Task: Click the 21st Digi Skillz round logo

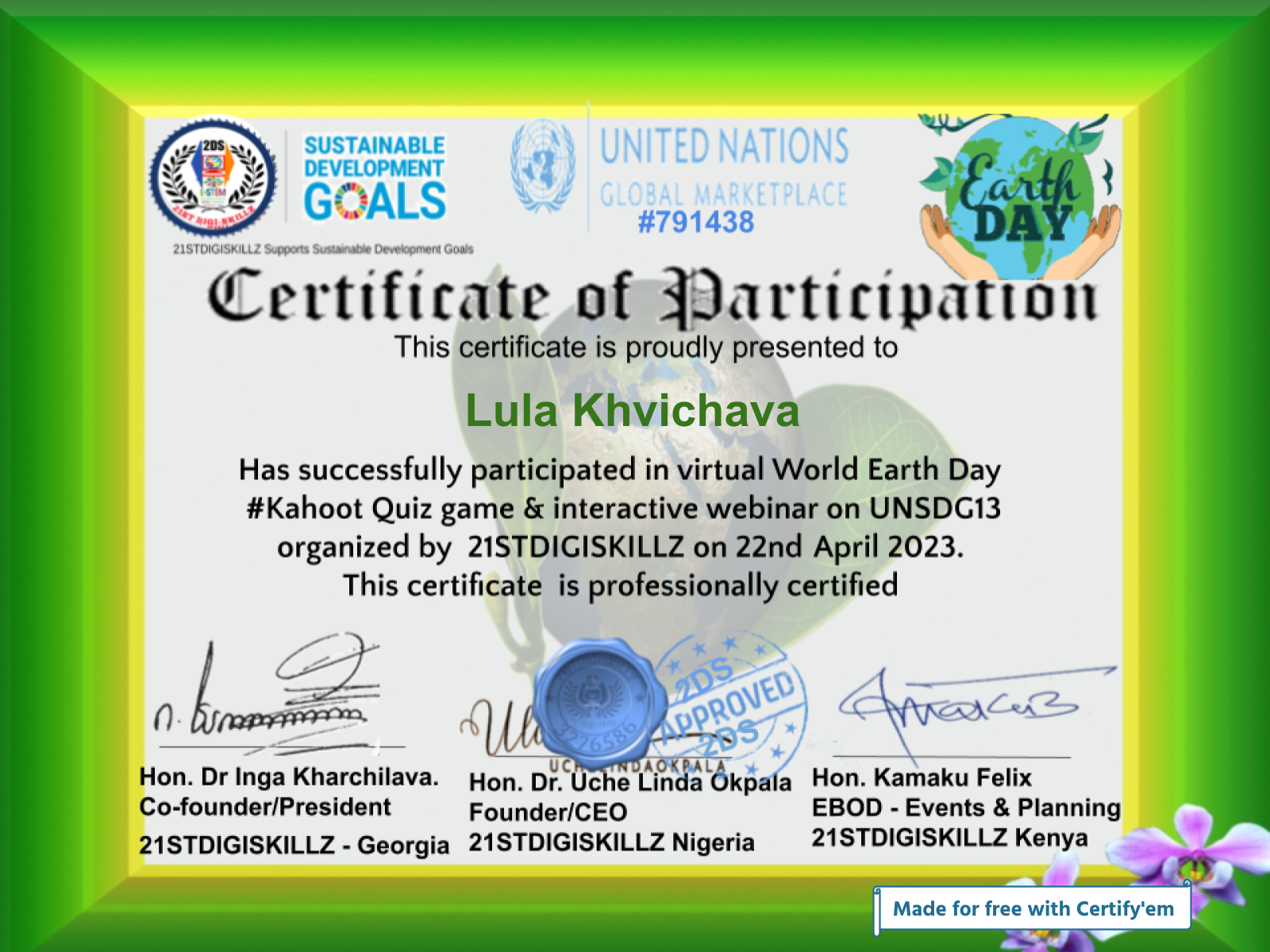Action: pos(214,178)
